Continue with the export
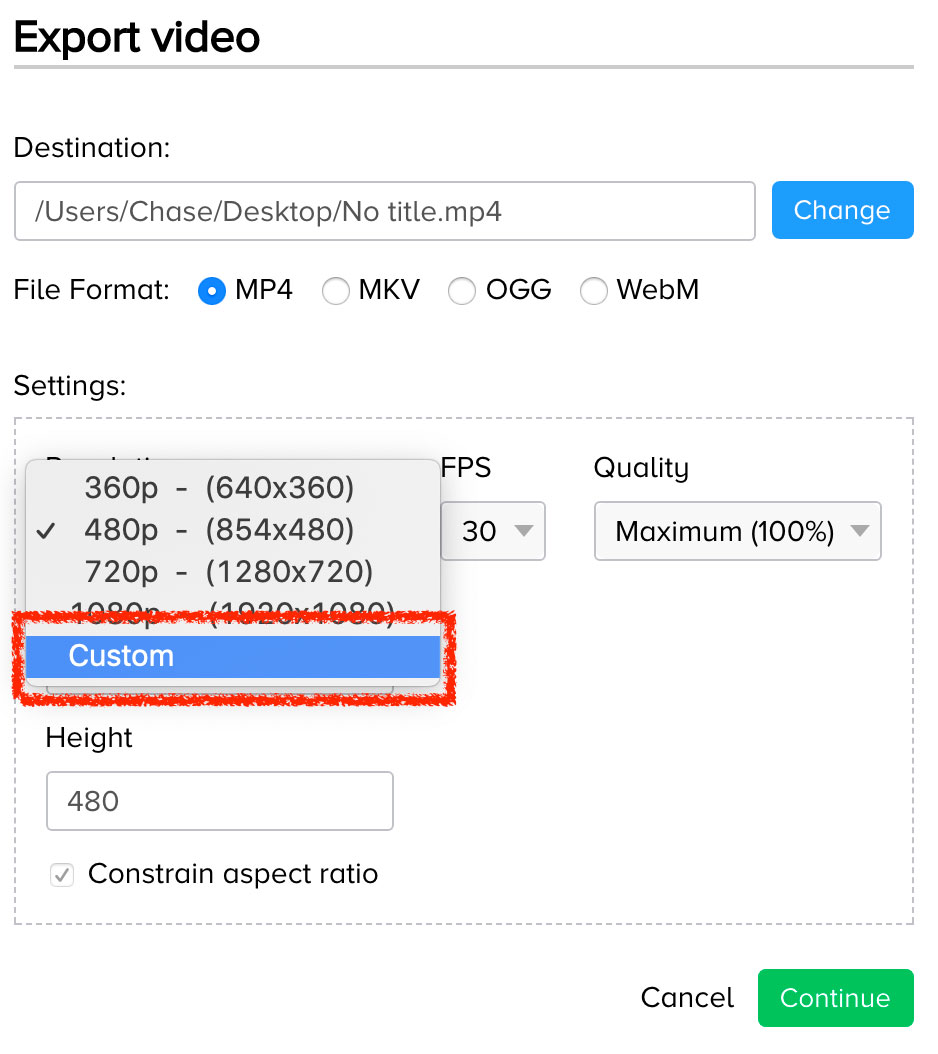The height and width of the screenshot is (1054, 938). pyautogui.click(x=836, y=998)
